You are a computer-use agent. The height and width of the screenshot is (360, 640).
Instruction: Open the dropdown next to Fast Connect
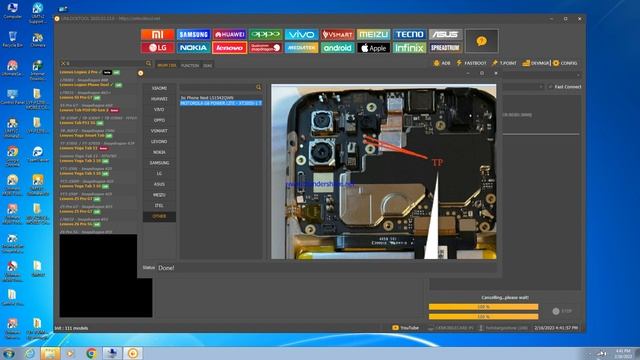click(x=541, y=87)
